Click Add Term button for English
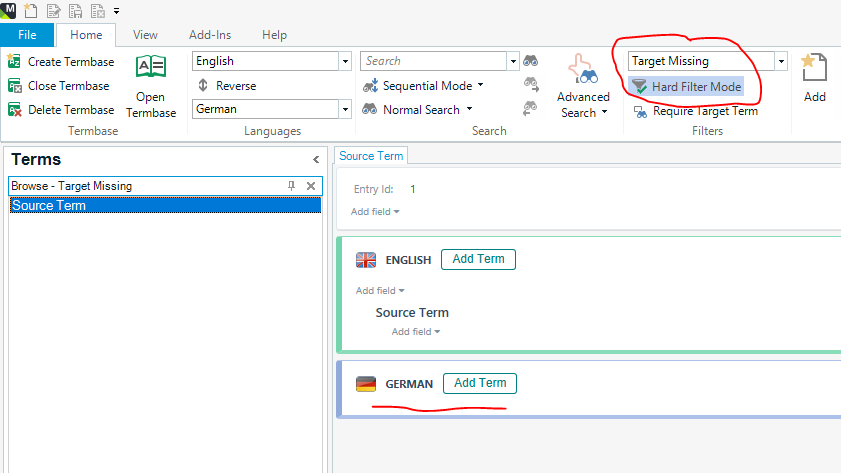This screenshot has height=473, width=841. [x=478, y=259]
